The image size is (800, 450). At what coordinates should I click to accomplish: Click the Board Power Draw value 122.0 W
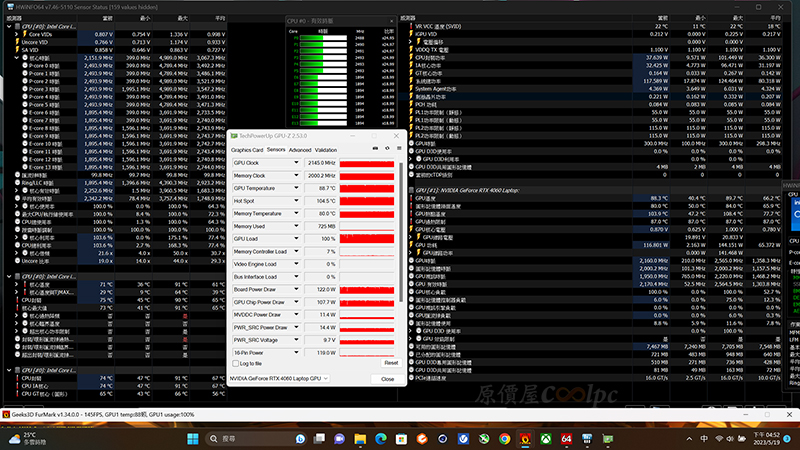tap(321, 289)
